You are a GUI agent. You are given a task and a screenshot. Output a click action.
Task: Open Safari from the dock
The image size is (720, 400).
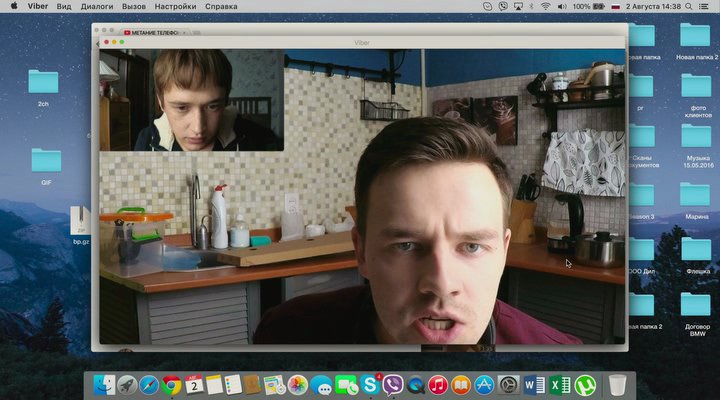point(149,384)
